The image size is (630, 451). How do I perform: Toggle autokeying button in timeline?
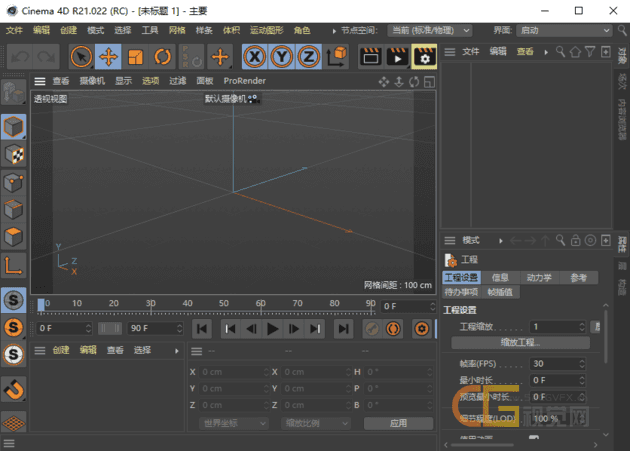click(x=393, y=329)
